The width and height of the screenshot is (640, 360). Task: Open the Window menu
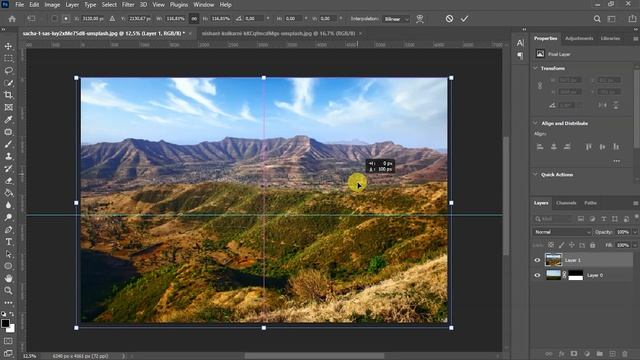click(x=203, y=5)
